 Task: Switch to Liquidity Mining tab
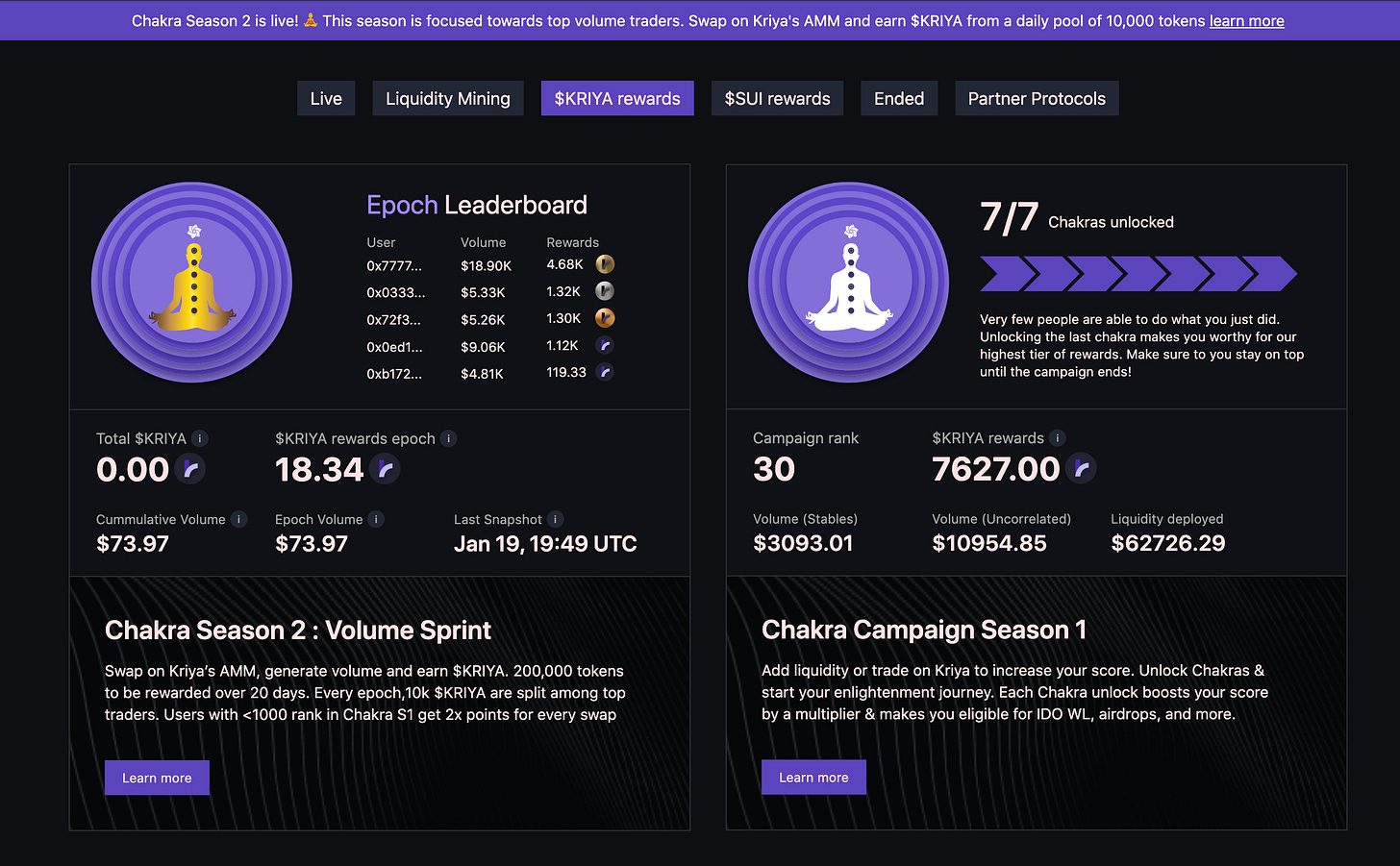pyautogui.click(x=448, y=98)
